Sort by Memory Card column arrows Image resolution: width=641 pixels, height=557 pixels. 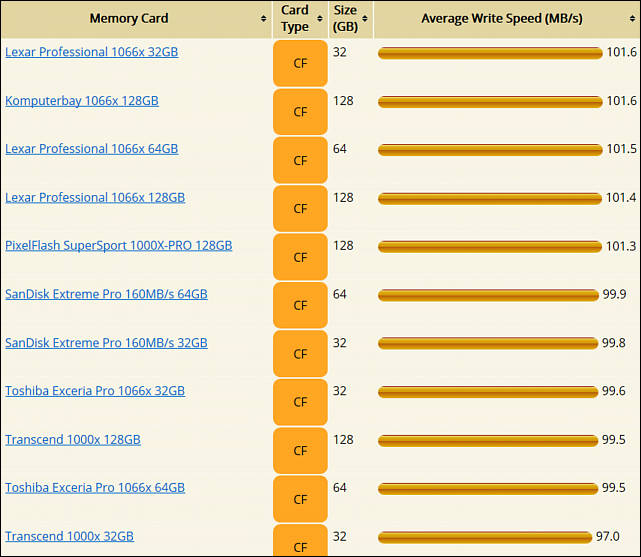[263, 18]
